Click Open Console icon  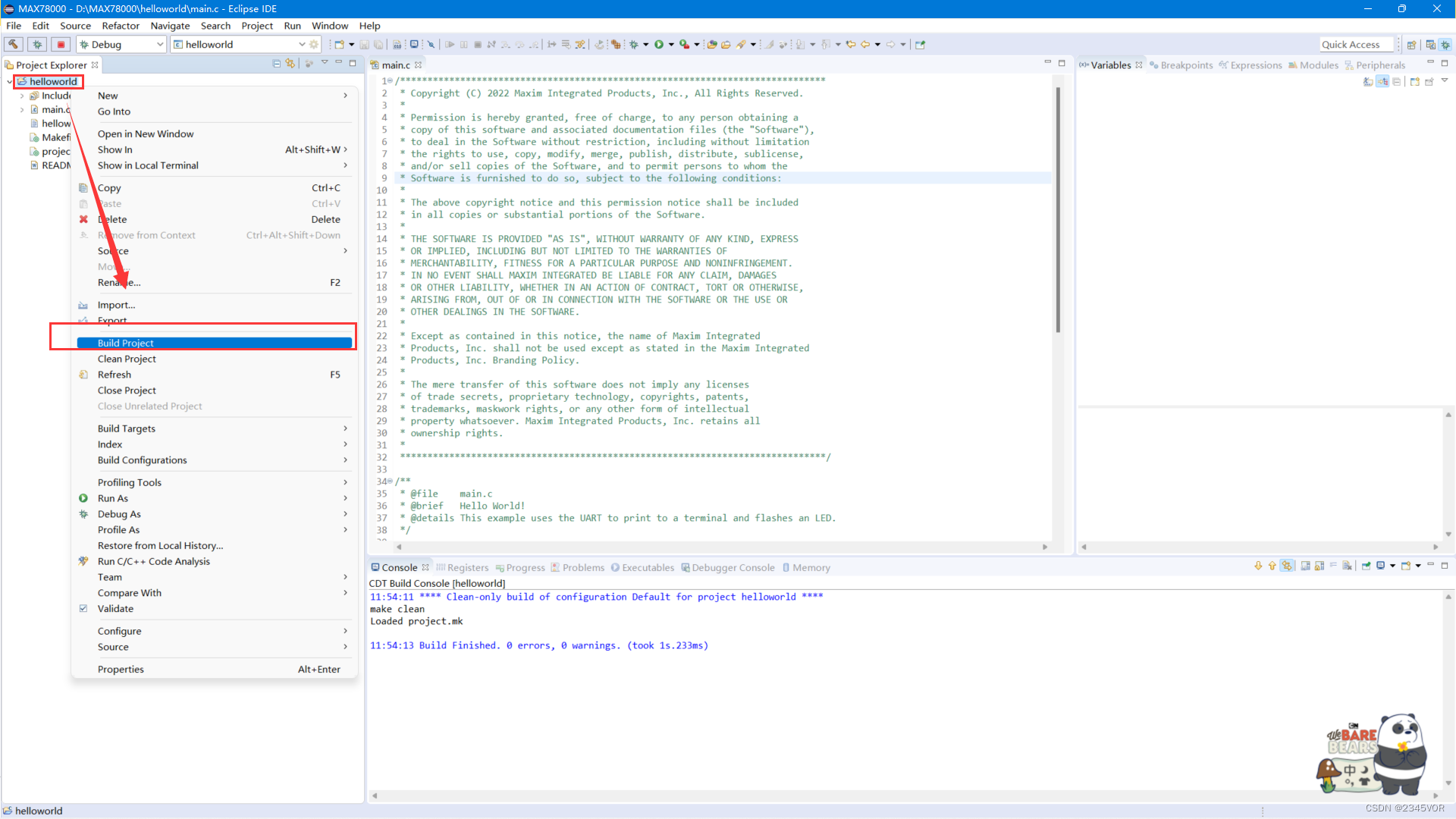tap(1406, 566)
